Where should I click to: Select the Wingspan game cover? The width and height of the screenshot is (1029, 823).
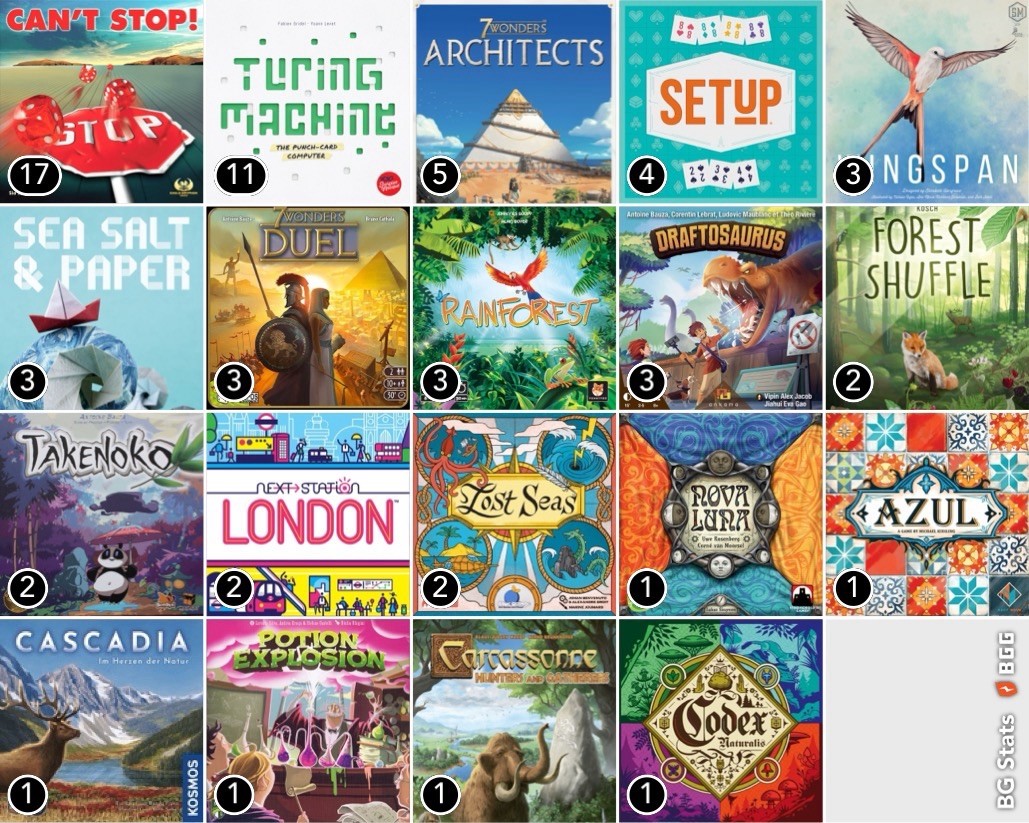pos(927,101)
